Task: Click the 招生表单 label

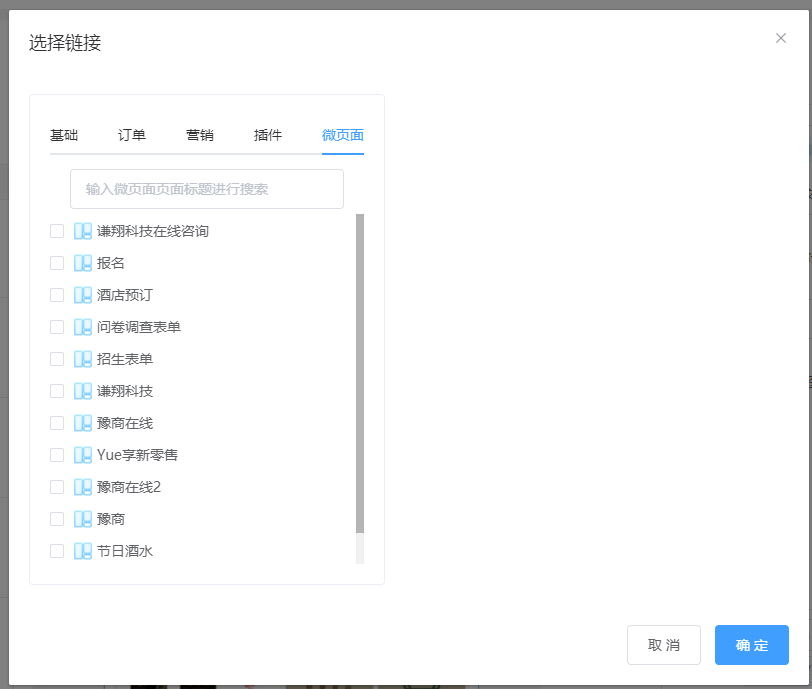Action: coord(125,359)
